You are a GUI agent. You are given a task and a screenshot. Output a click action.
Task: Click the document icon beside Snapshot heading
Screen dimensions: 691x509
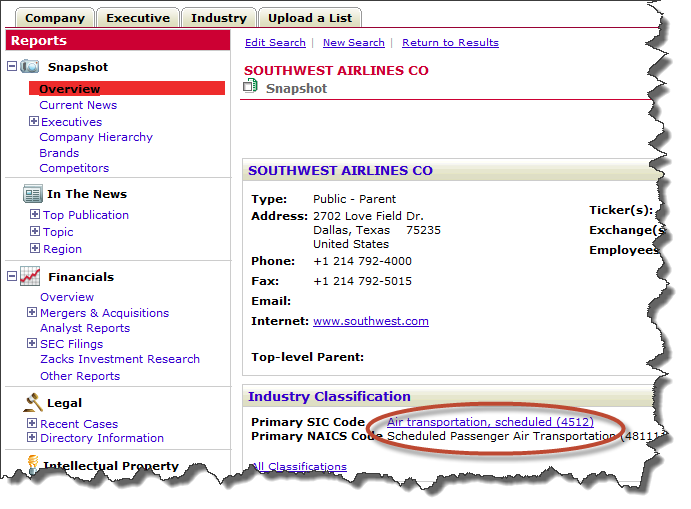pyautogui.click(x=250, y=85)
